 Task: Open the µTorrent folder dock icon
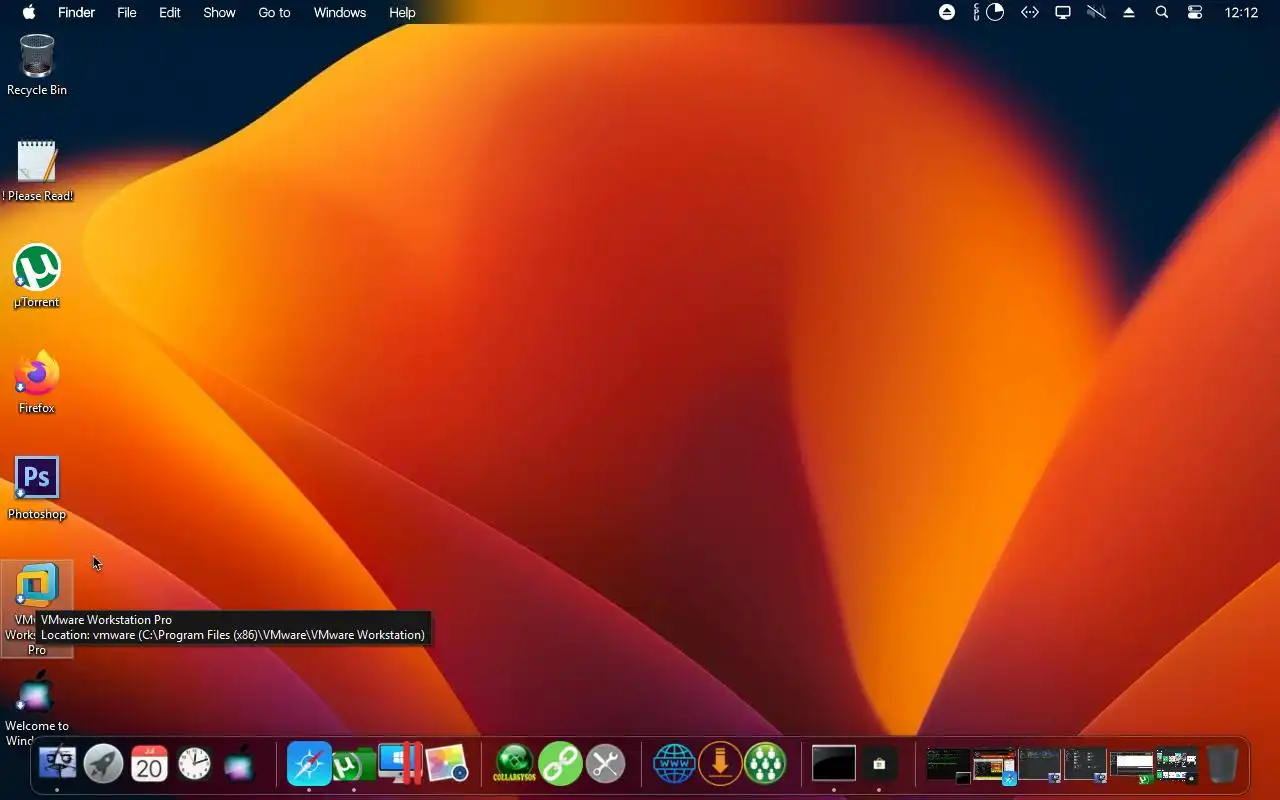coord(354,765)
